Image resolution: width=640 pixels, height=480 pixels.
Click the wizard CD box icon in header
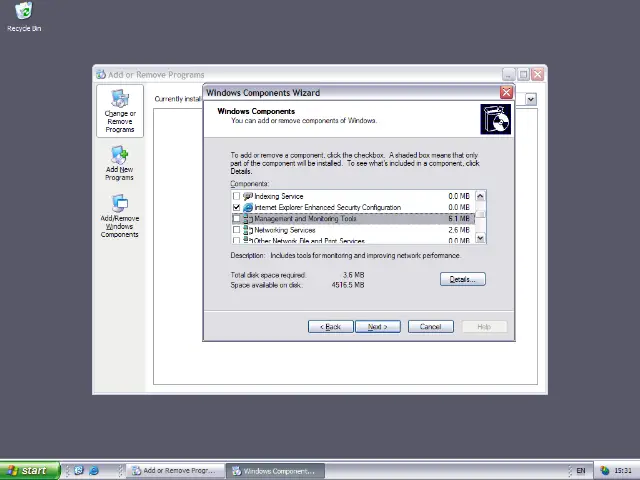coord(496,119)
